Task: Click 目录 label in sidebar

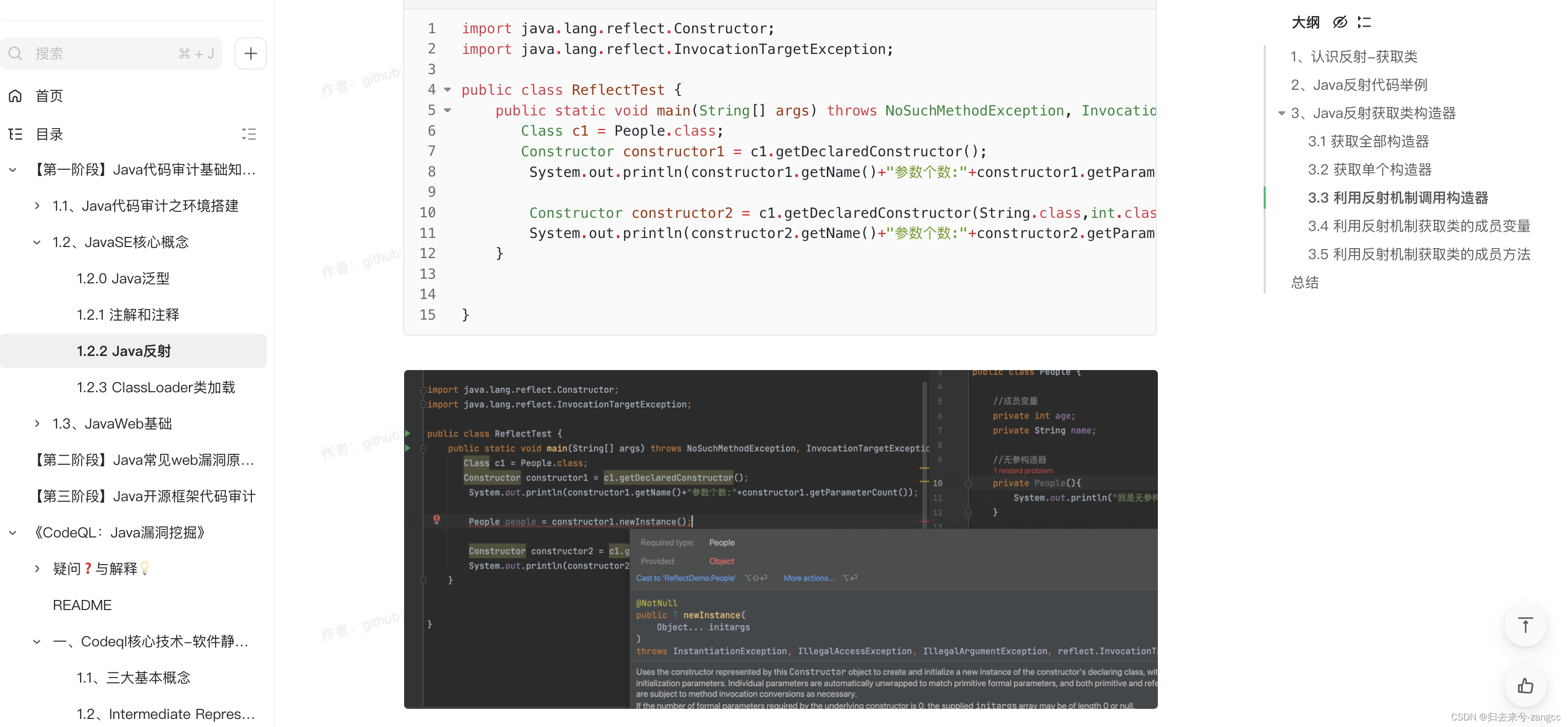Action: pos(49,134)
